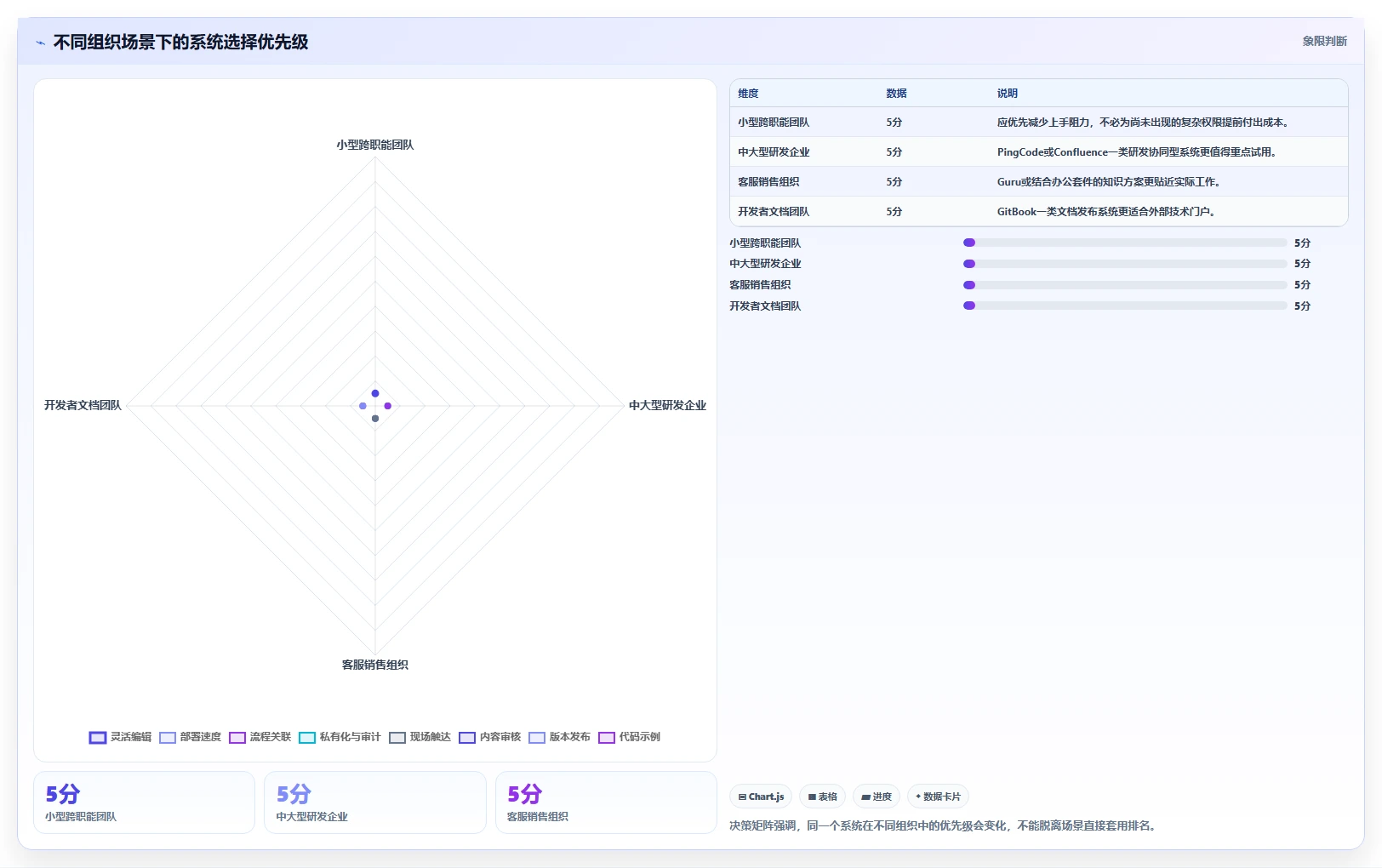Viewport: 1382px width, 868px height.
Task: Click 5分 value beside 中大型研发企业 progress bar
Action: [x=1302, y=264]
